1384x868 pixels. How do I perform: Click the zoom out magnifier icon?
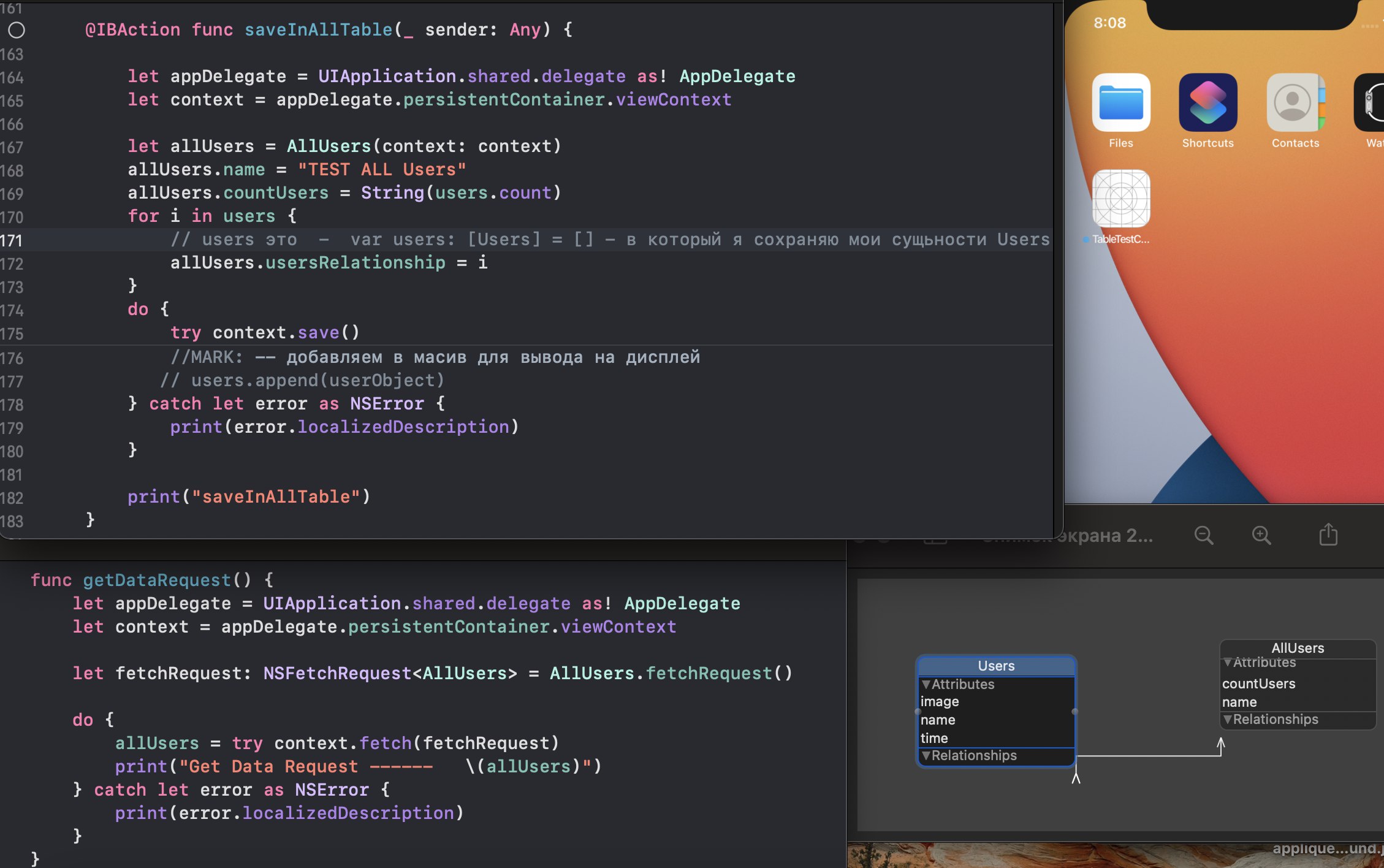(1203, 535)
